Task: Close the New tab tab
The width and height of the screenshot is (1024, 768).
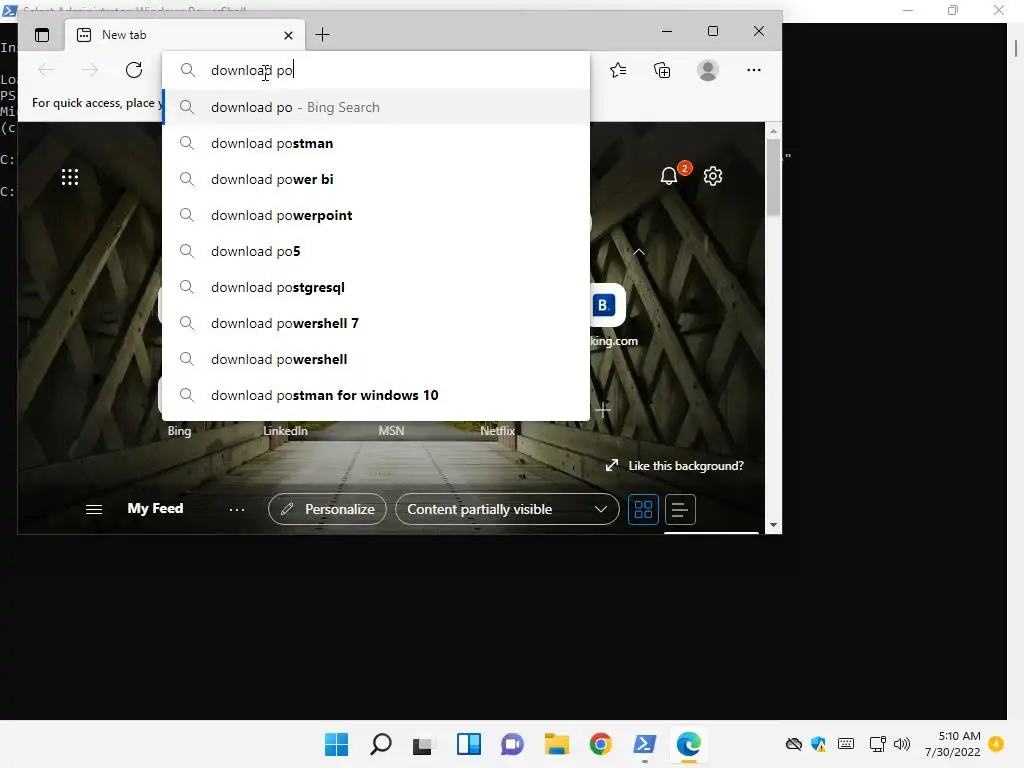Action: coord(288,35)
